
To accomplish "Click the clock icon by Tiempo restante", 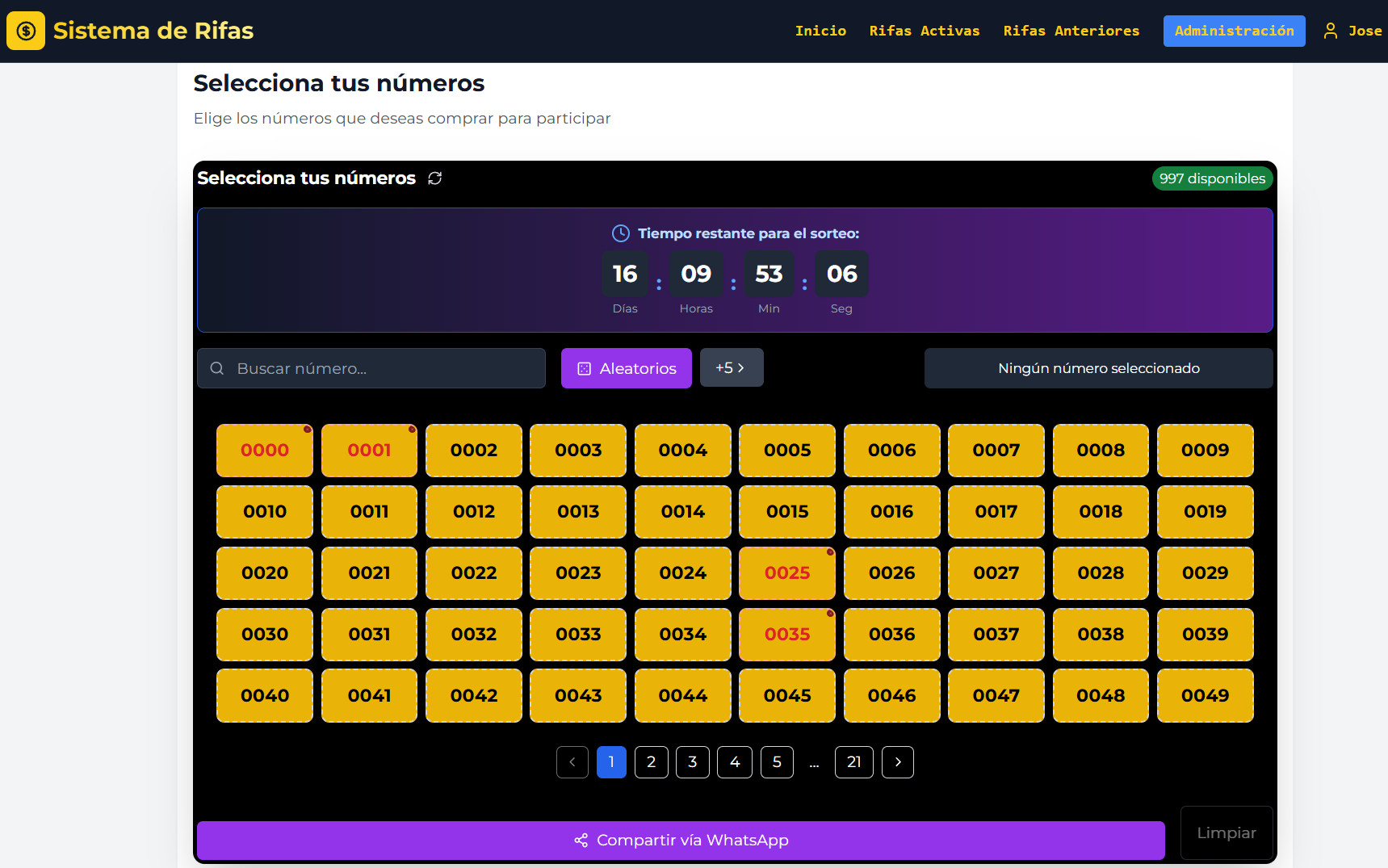I will [620, 233].
